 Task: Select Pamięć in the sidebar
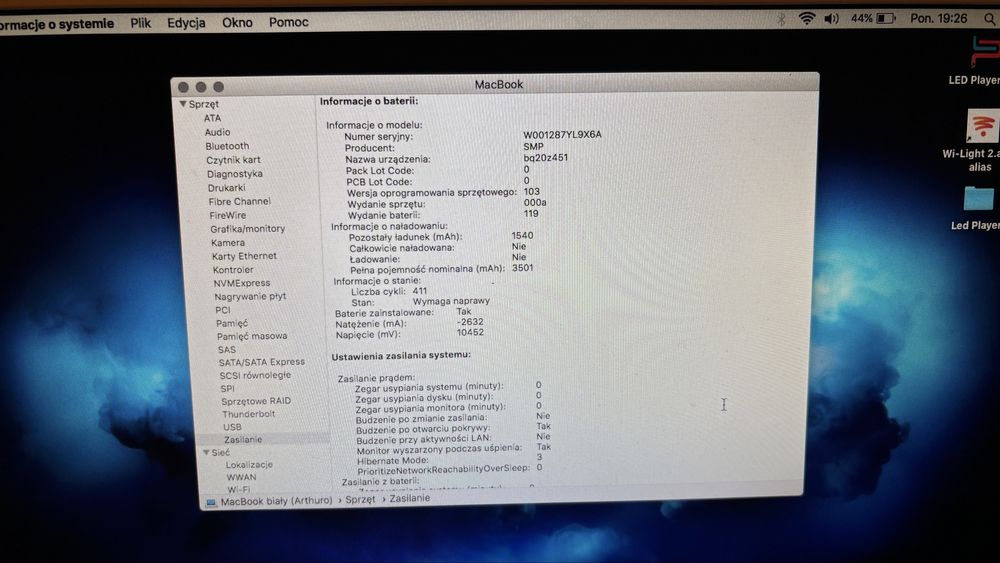point(232,323)
